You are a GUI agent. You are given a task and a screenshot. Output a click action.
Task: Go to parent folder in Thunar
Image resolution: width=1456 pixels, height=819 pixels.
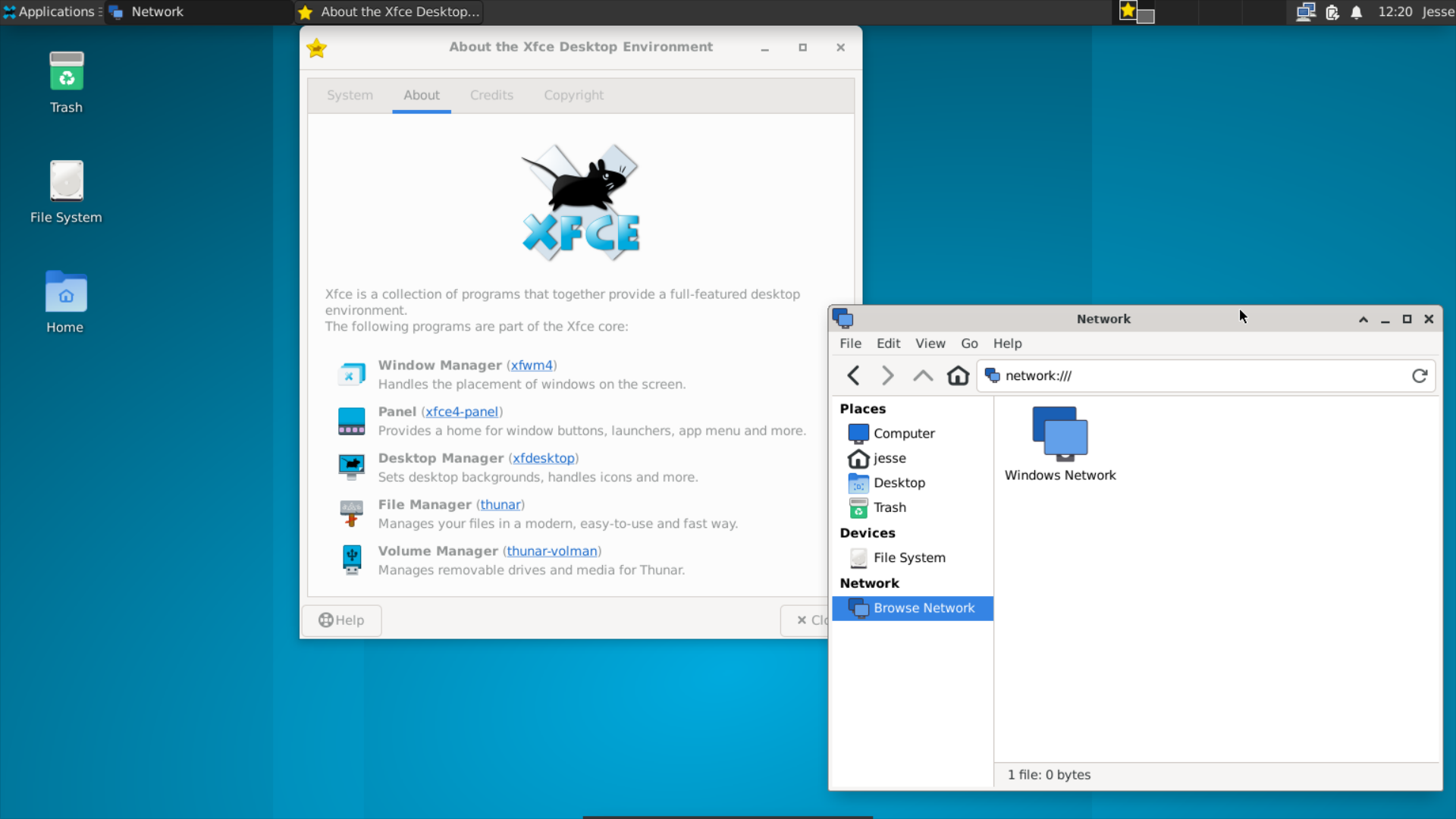(x=922, y=375)
